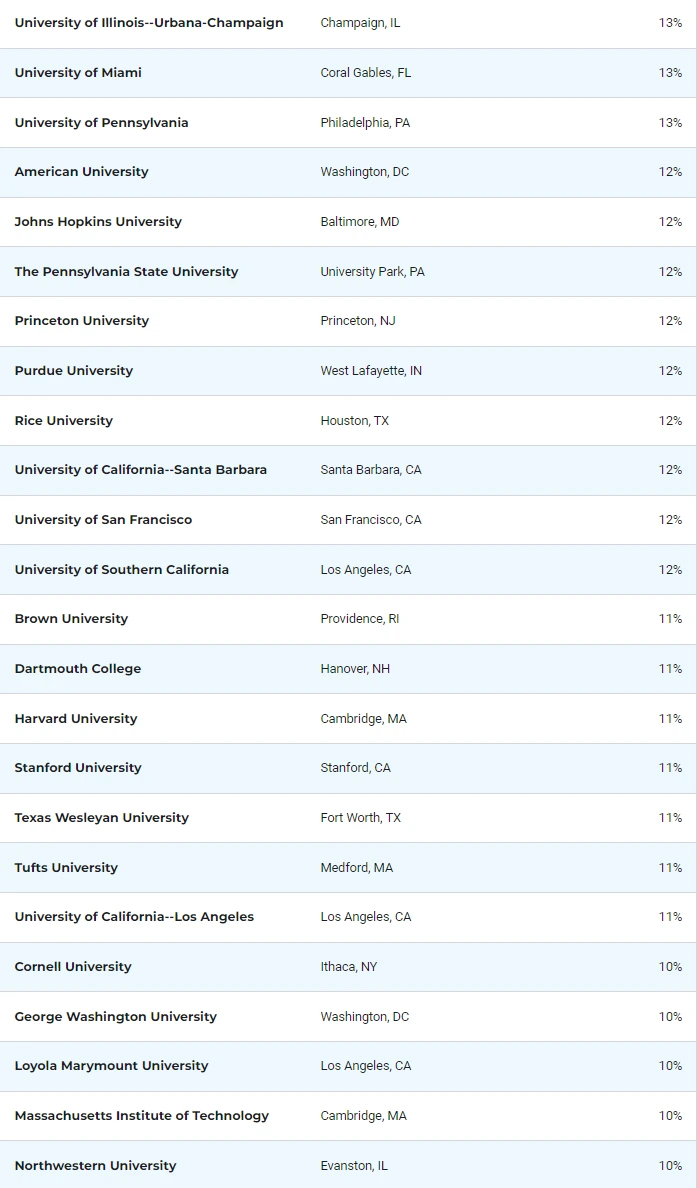The image size is (697, 1188).
Task: Select Texas Wesleyan University row
Action: 101,818
